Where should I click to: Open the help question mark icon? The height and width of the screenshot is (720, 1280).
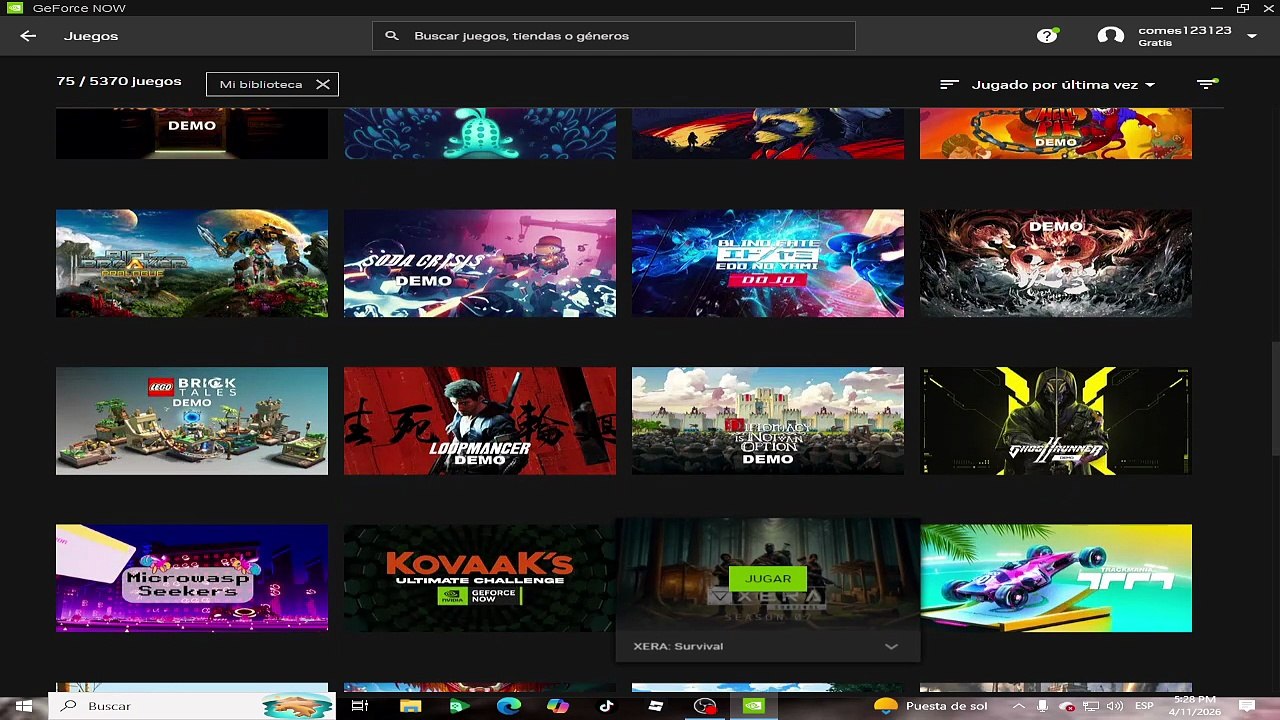click(x=1047, y=36)
